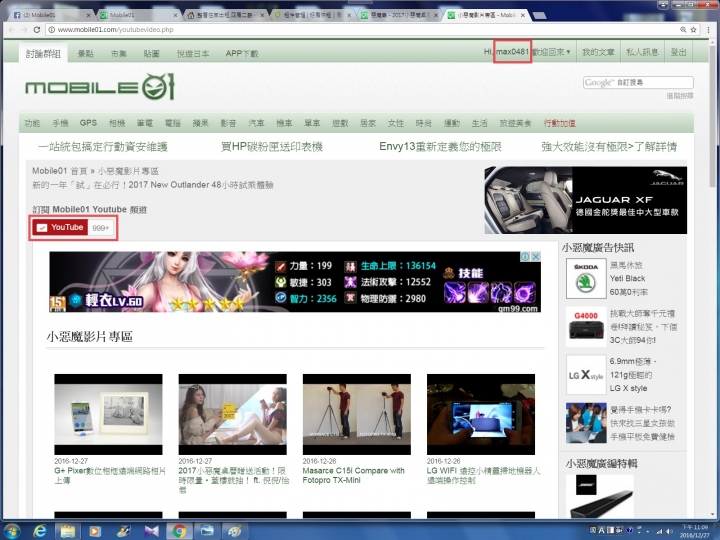Go forward with the browser forward arrow
The height and width of the screenshot is (540, 720).
(24, 29)
